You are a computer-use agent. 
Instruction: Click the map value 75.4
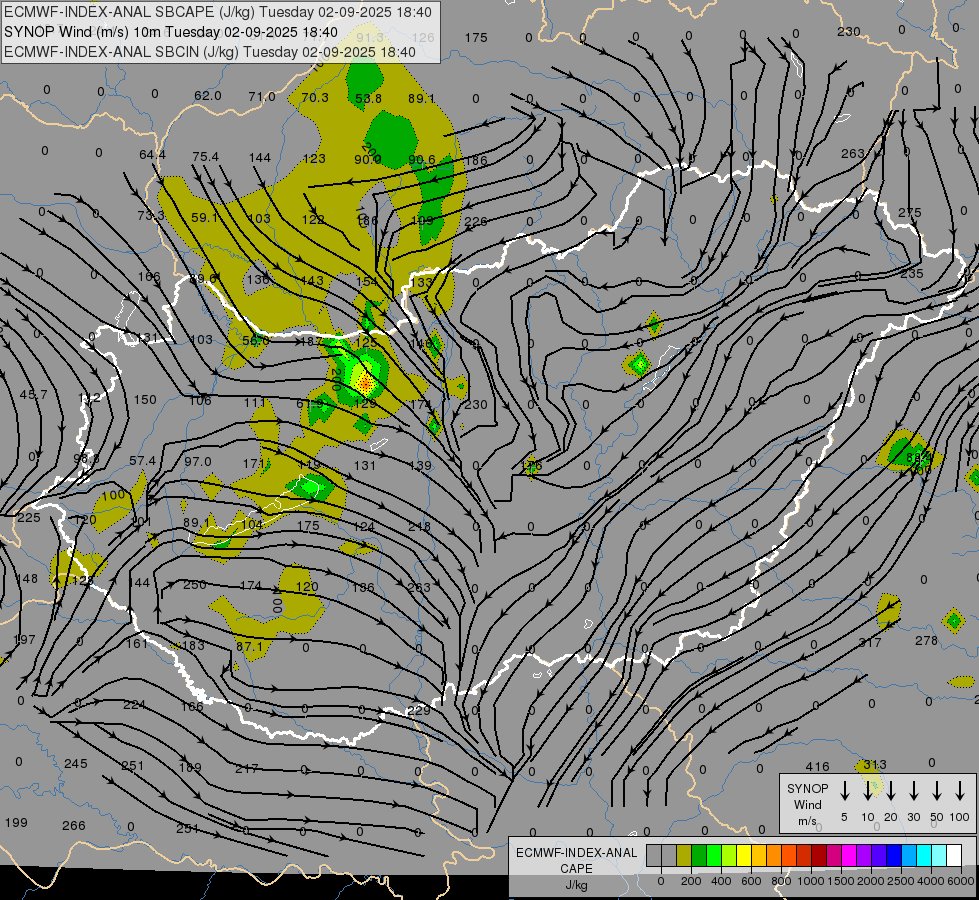tap(205, 156)
